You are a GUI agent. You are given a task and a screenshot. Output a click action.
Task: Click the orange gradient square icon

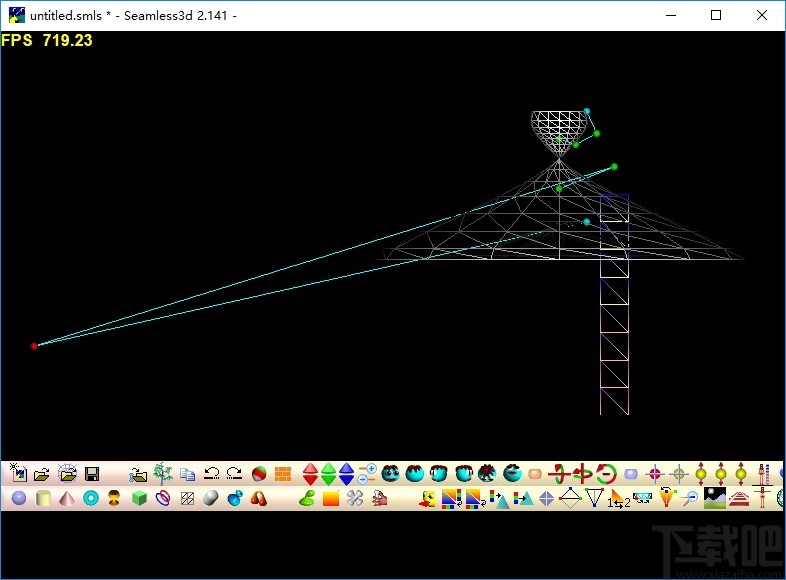coord(331,499)
